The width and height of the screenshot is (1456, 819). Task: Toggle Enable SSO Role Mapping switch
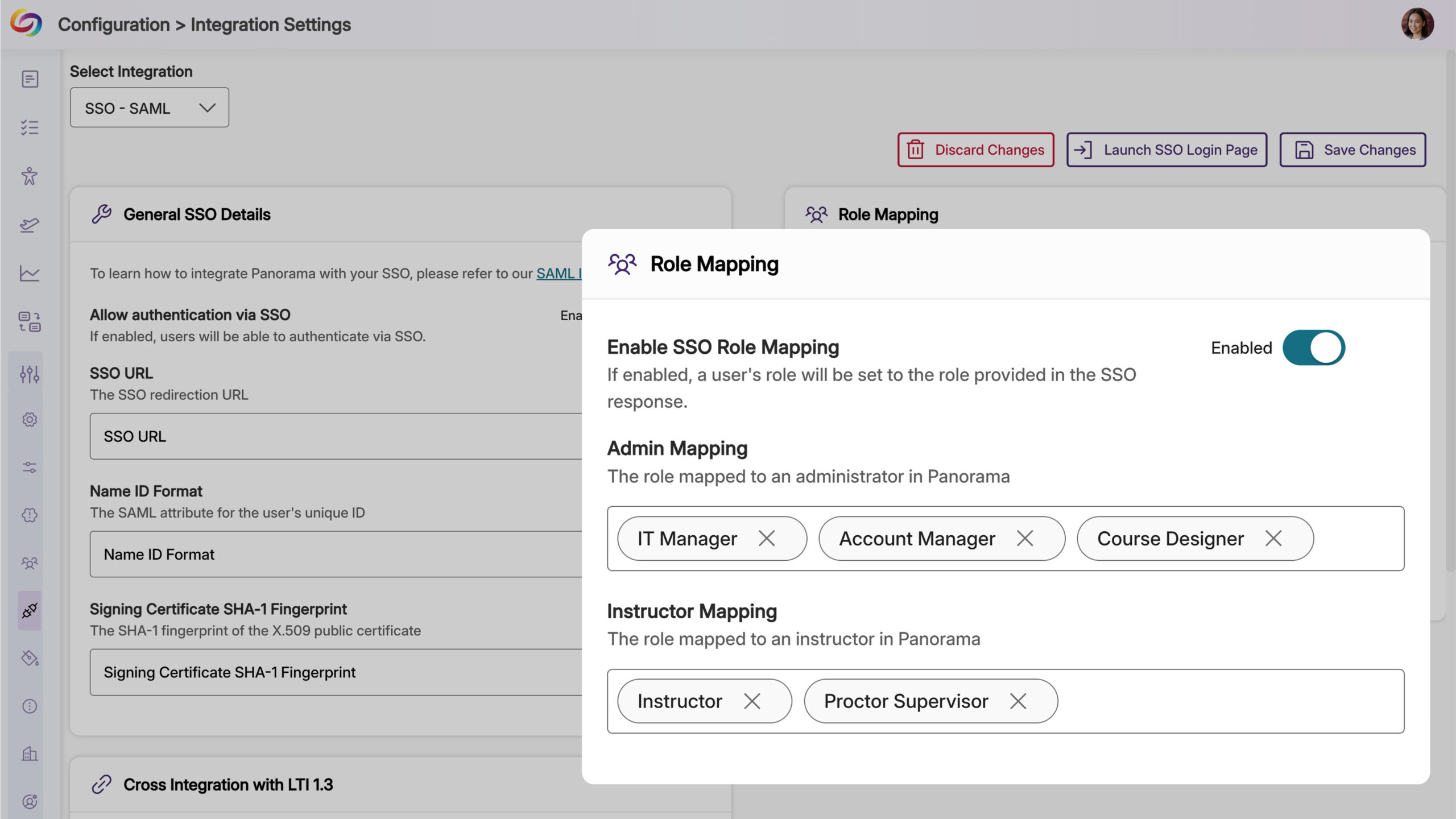click(1313, 348)
